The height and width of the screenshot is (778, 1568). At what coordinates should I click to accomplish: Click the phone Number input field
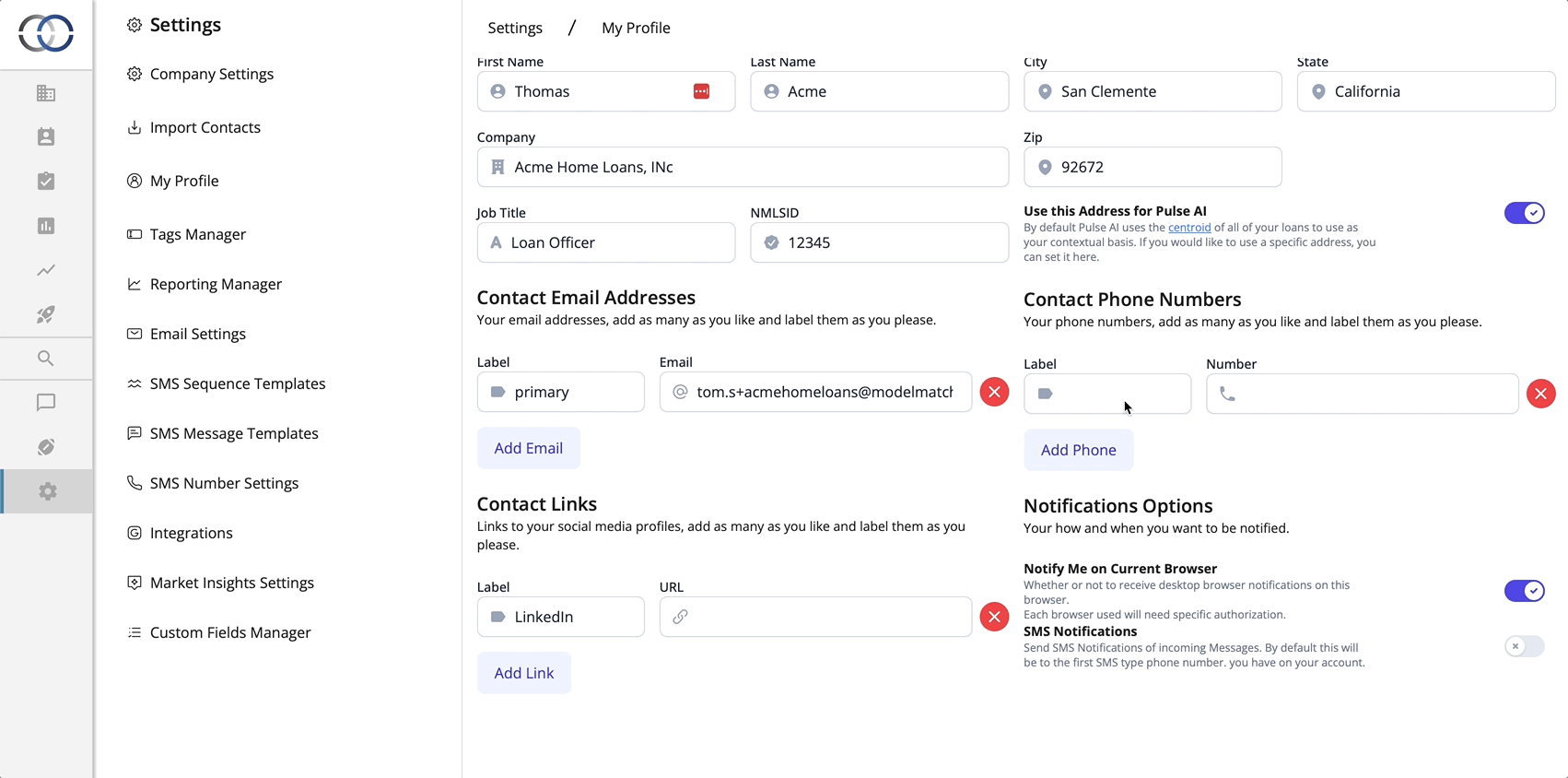(1373, 394)
